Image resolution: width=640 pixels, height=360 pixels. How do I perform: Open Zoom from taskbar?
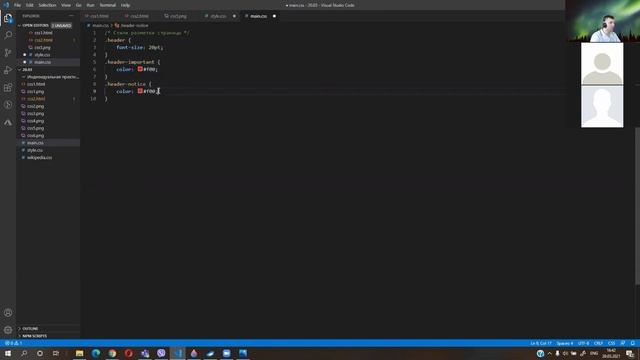pyautogui.click(x=227, y=353)
